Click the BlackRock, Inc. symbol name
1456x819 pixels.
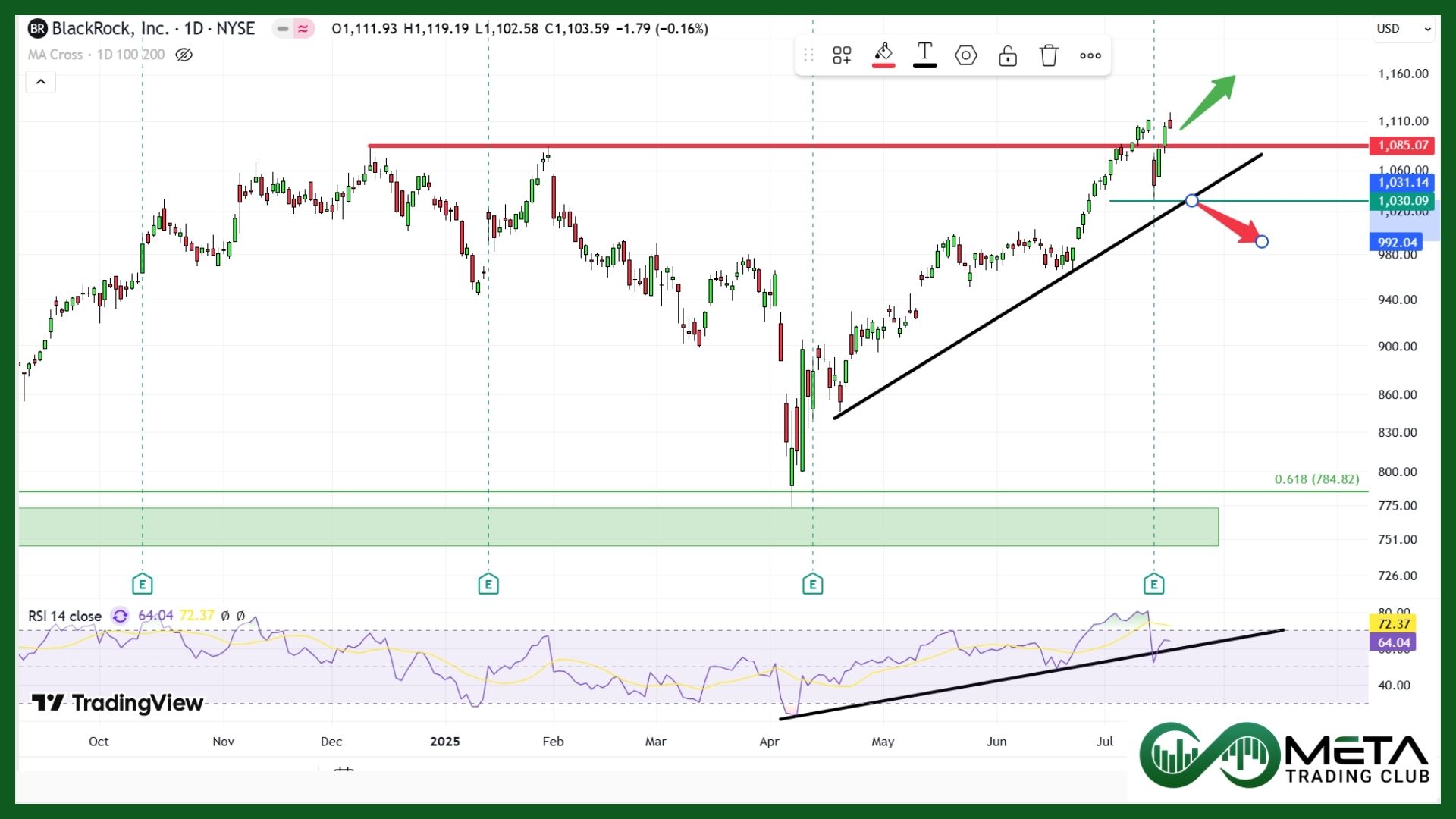(110, 29)
